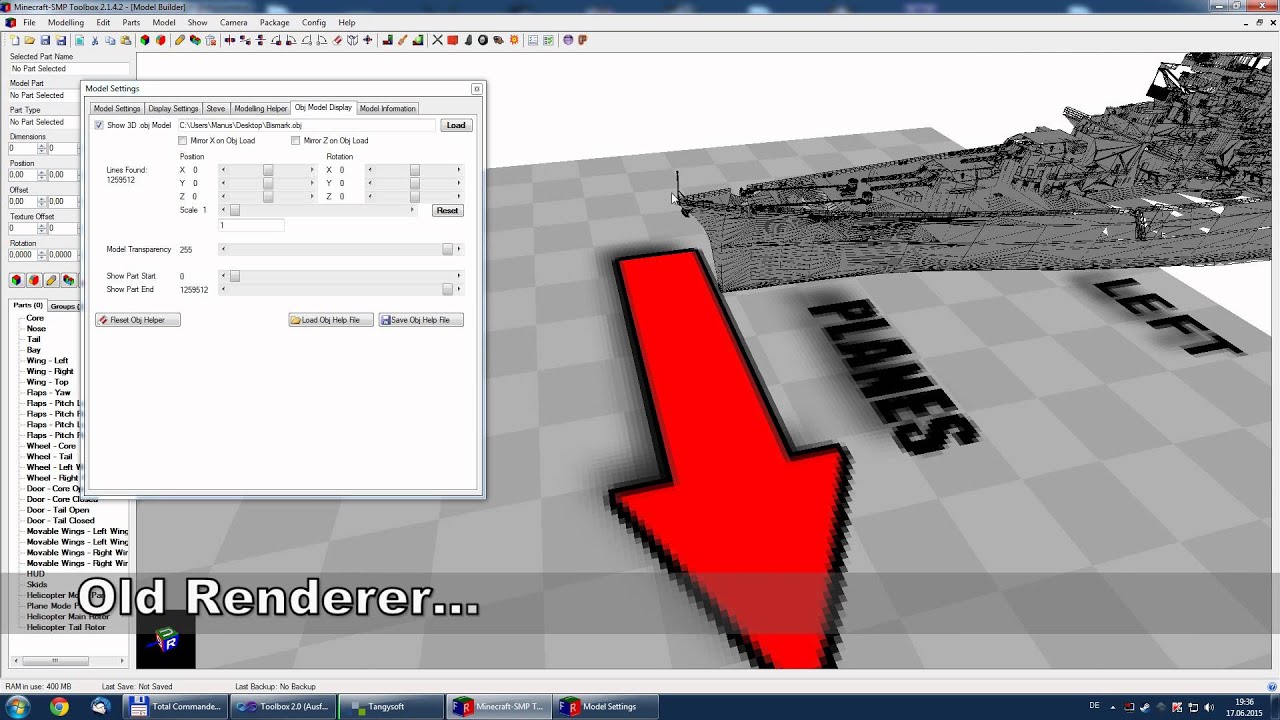This screenshot has width=1280, height=720.
Task: Click the Open folder toolbar icon
Action: (x=30, y=40)
